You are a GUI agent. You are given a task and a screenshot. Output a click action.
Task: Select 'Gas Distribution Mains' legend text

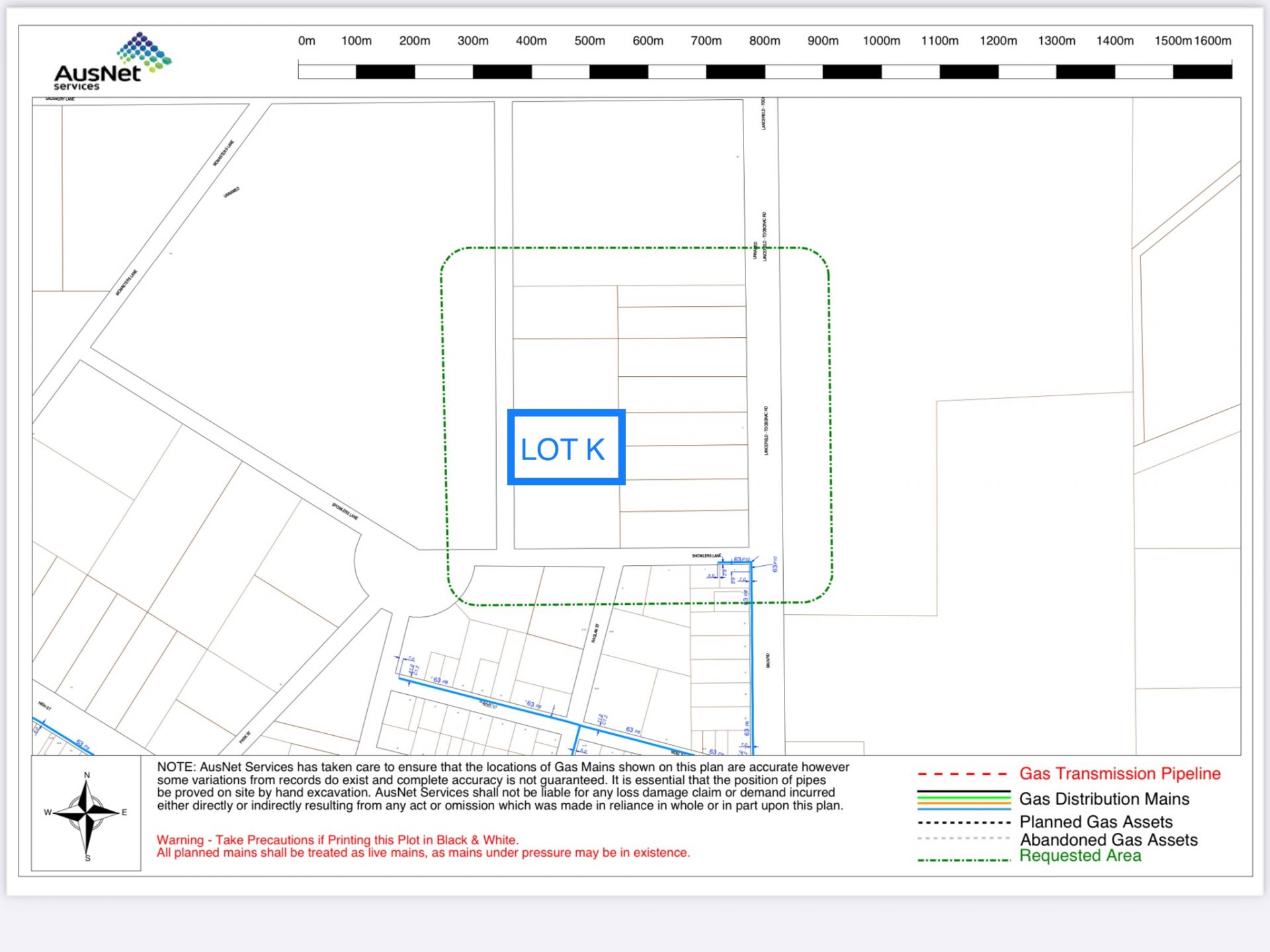point(1104,799)
